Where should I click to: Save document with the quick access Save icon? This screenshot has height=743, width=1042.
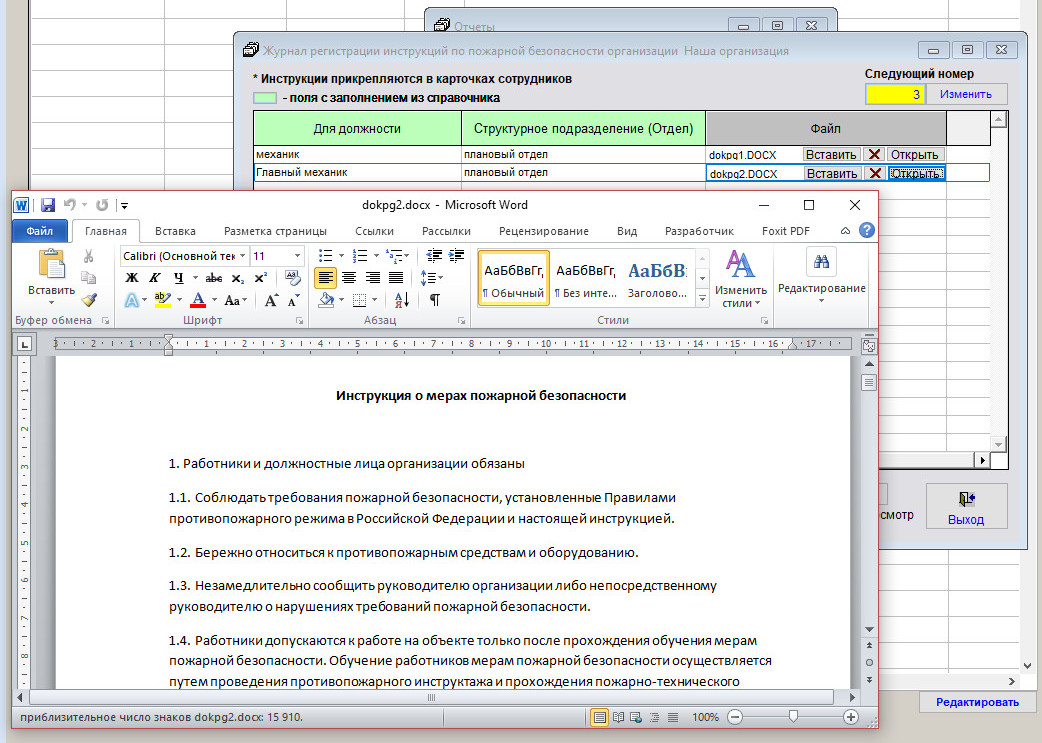coord(47,205)
